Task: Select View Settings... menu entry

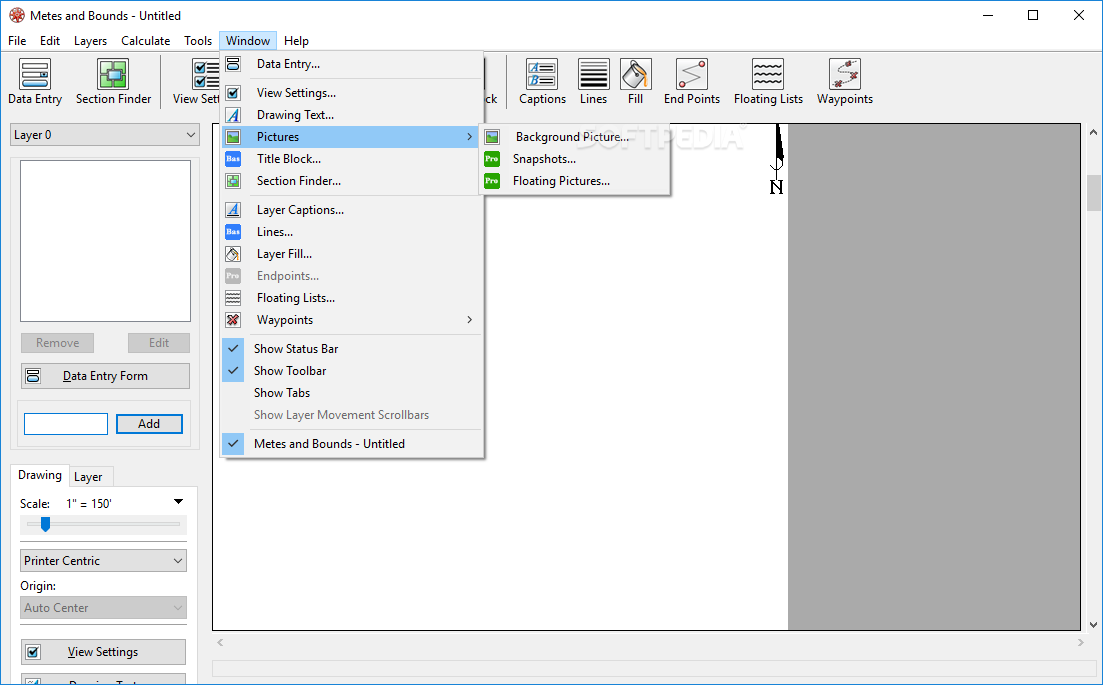Action: (352, 93)
